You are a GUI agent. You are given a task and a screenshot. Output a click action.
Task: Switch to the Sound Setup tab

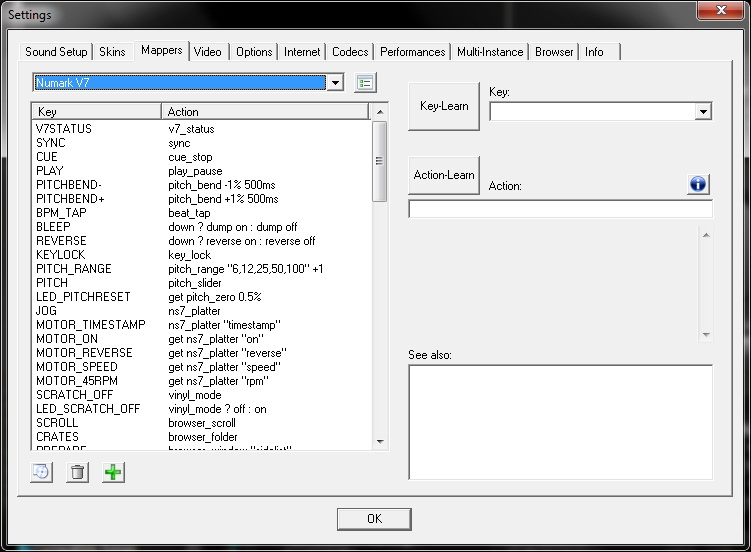(57, 52)
